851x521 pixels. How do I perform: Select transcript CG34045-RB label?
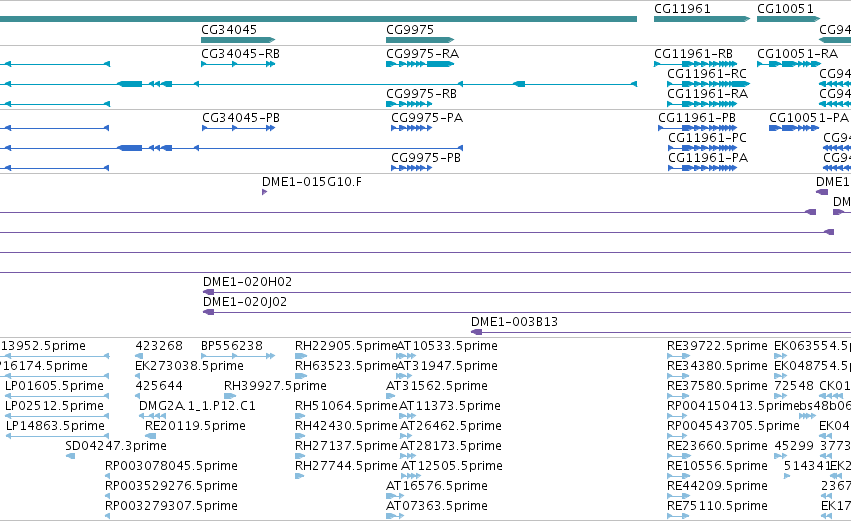pos(240,54)
